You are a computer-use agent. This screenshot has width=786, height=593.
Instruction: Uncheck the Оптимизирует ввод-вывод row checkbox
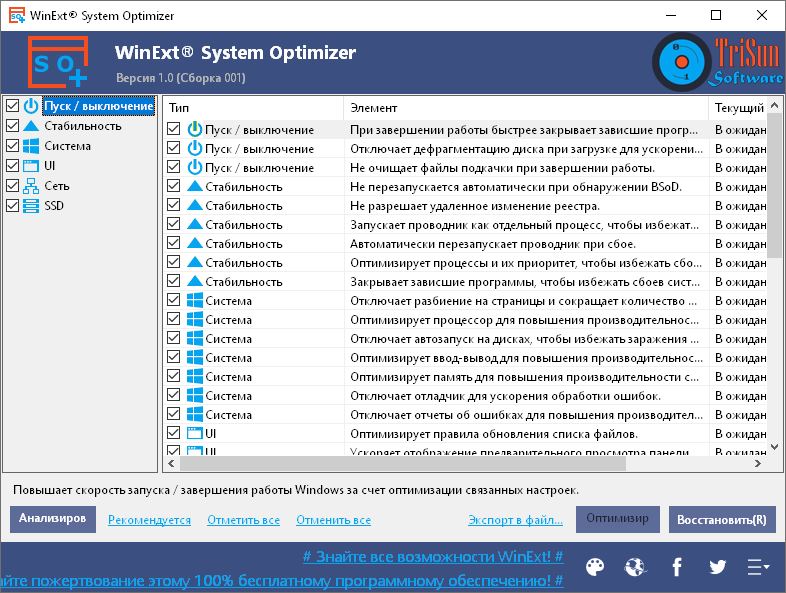tap(173, 357)
